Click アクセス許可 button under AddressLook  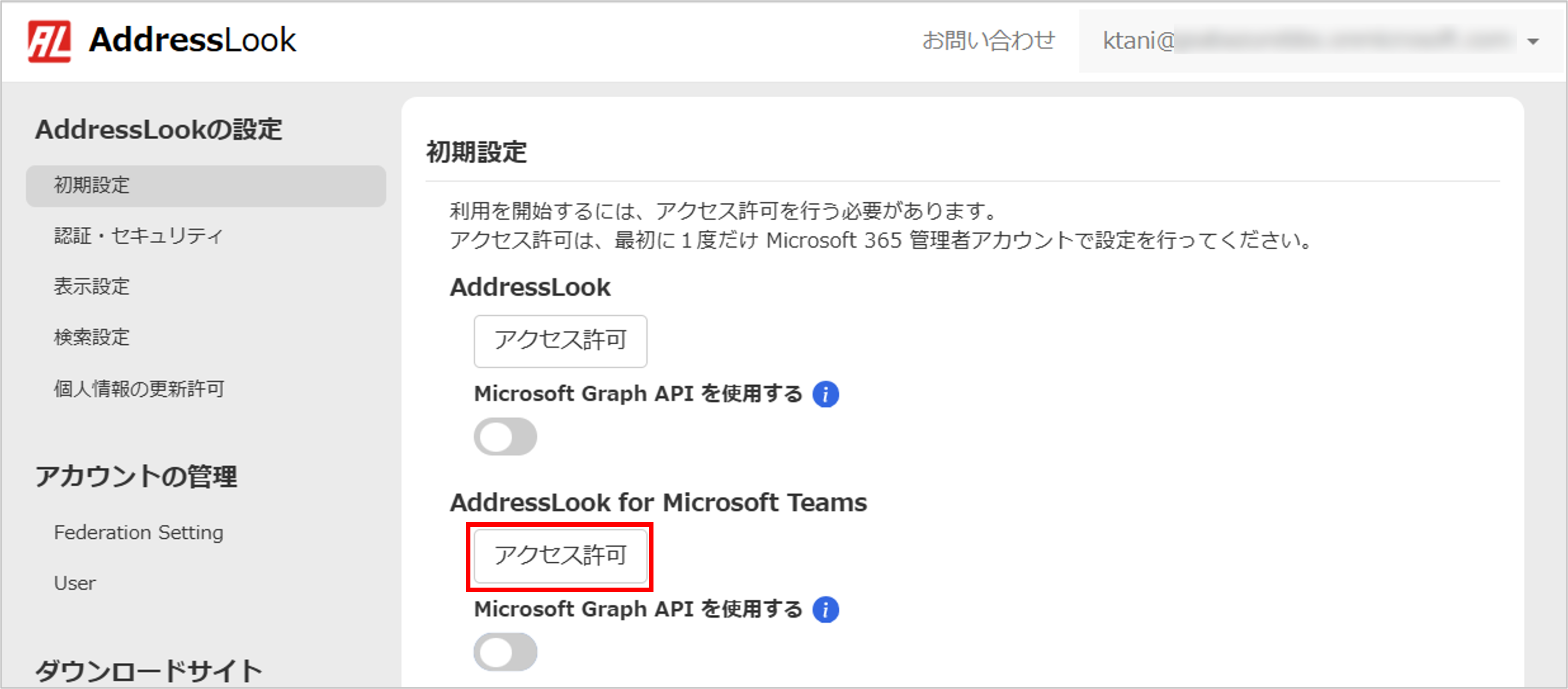point(560,341)
